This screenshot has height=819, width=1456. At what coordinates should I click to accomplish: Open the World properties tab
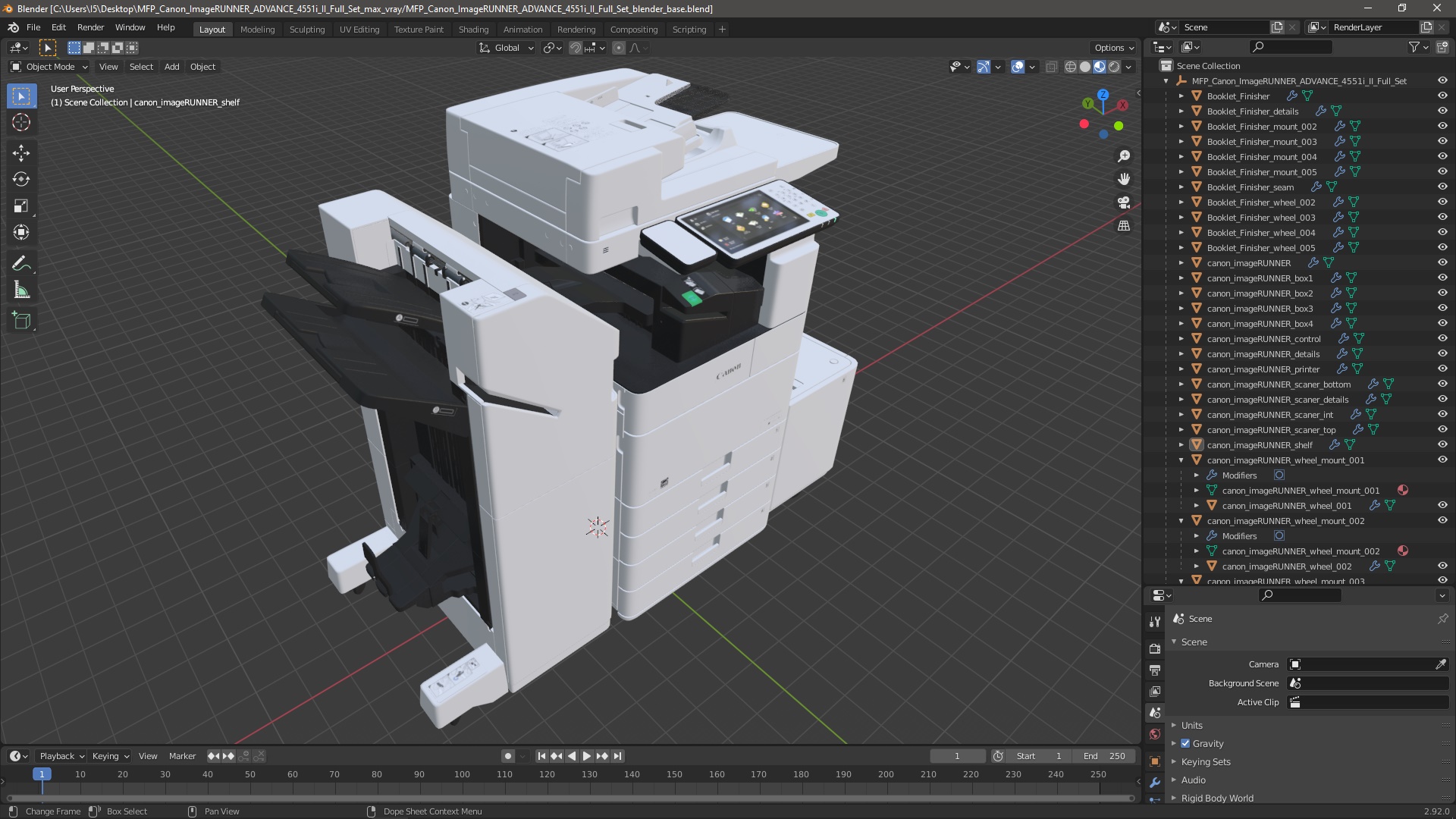[1155, 734]
